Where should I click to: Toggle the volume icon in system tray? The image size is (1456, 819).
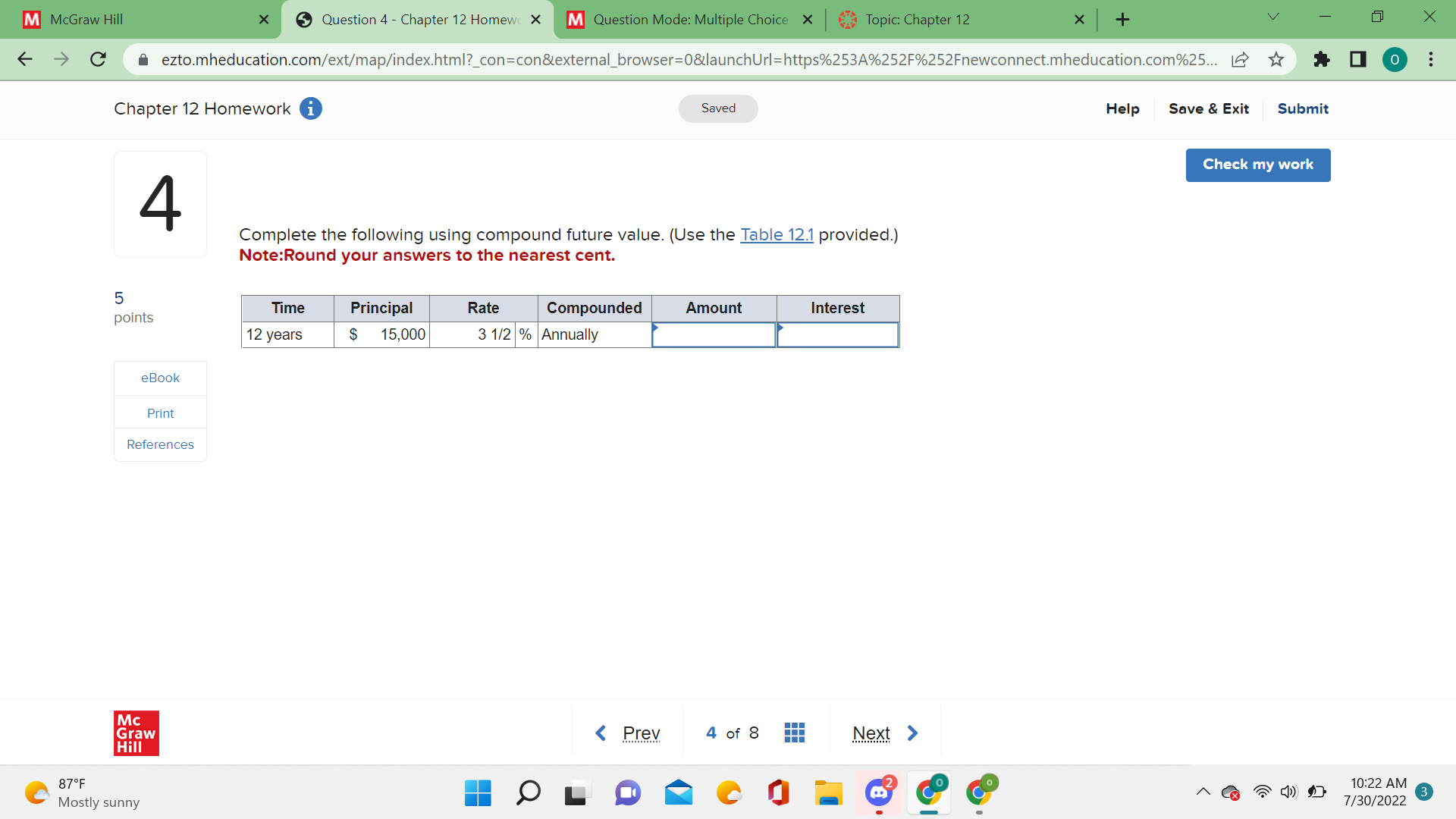1290,791
